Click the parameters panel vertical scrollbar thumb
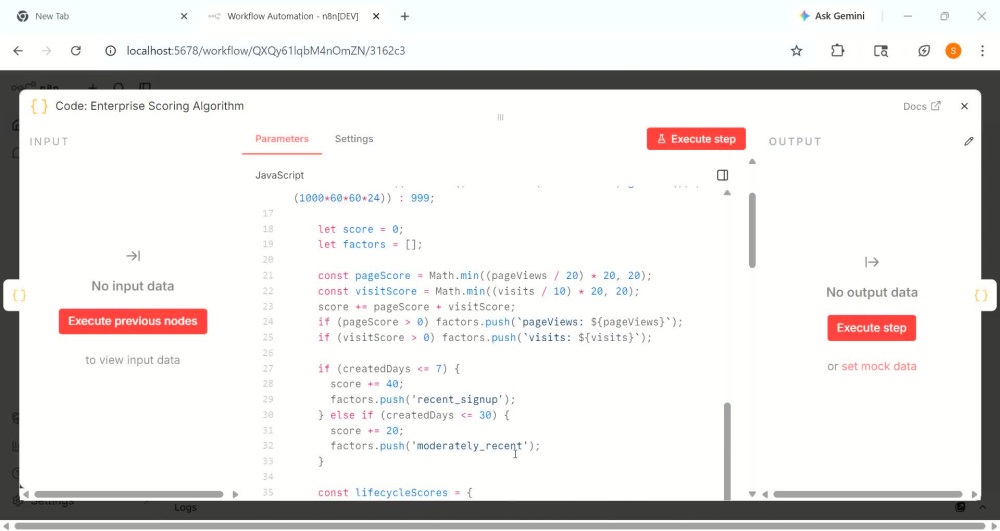 (753, 230)
